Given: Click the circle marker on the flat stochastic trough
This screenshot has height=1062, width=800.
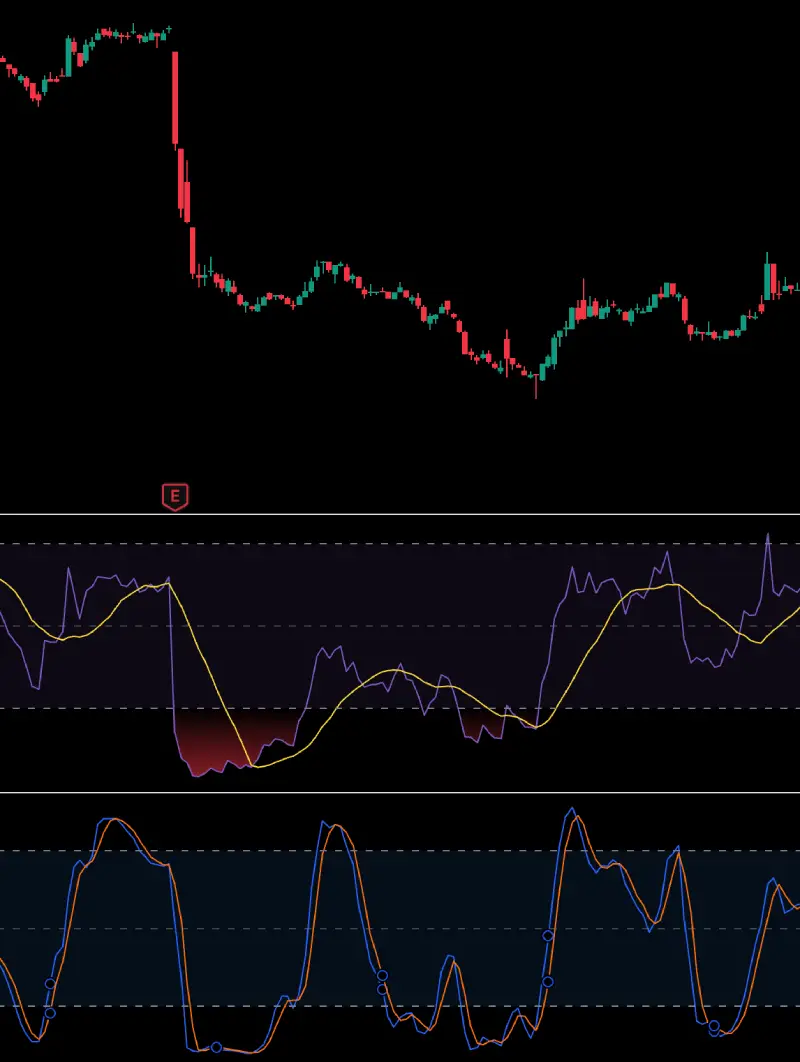Looking at the screenshot, I should pos(216,1047).
